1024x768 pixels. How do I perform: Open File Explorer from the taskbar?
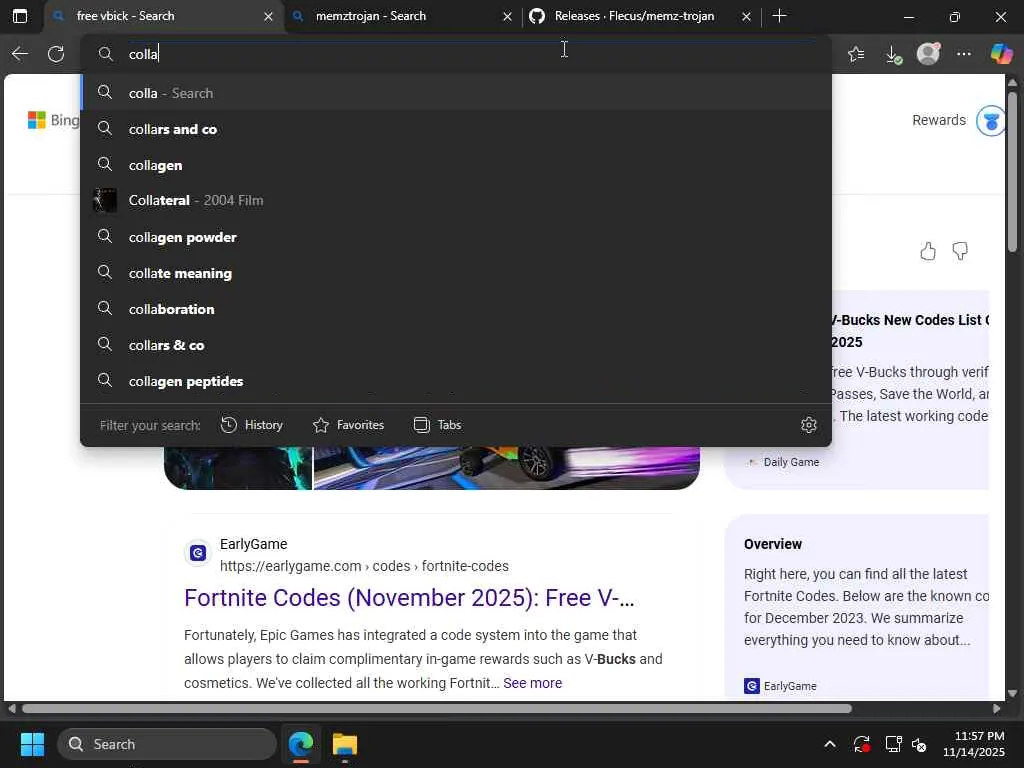point(345,744)
